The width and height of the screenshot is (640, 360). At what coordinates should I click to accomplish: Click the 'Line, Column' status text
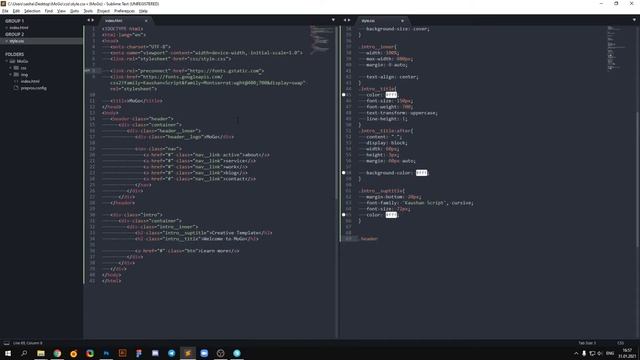tap(27, 343)
